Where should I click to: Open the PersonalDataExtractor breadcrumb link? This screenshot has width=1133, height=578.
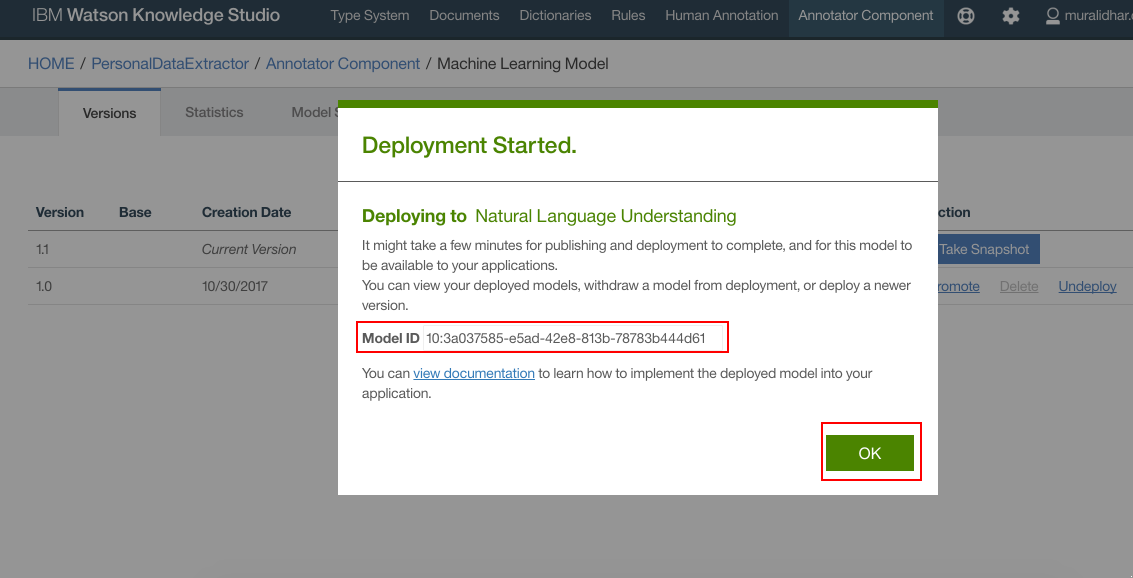point(170,64)
